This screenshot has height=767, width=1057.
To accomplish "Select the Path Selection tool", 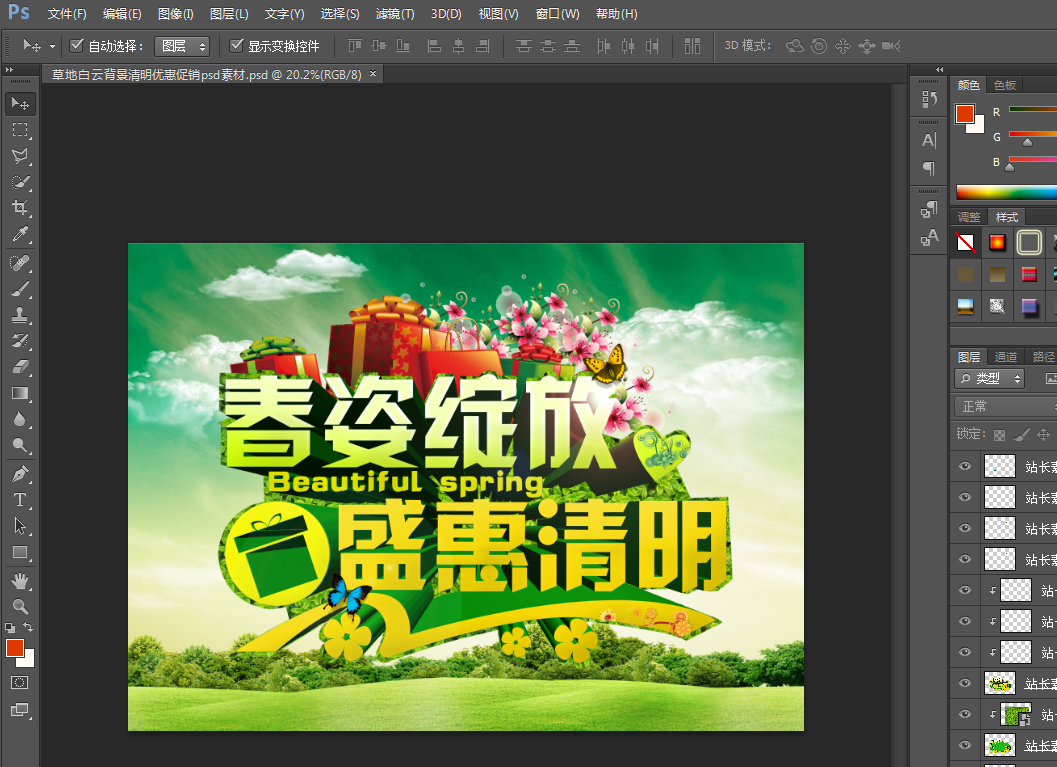I will 20,526.
